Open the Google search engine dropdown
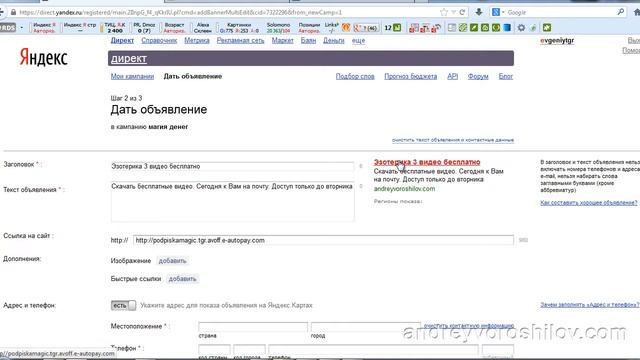The width and height of the screenshot is (640, 360). (503, 13)
